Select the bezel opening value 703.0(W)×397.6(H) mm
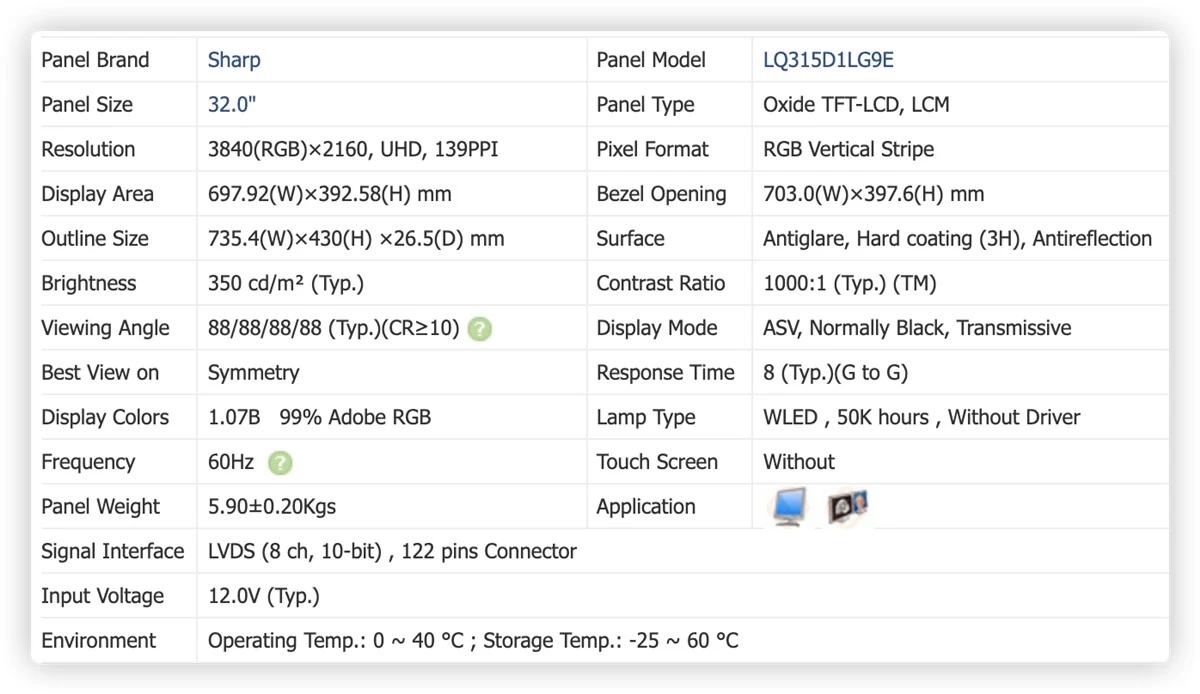Viewport: 1200px width, 694px height. coord(873,194)
